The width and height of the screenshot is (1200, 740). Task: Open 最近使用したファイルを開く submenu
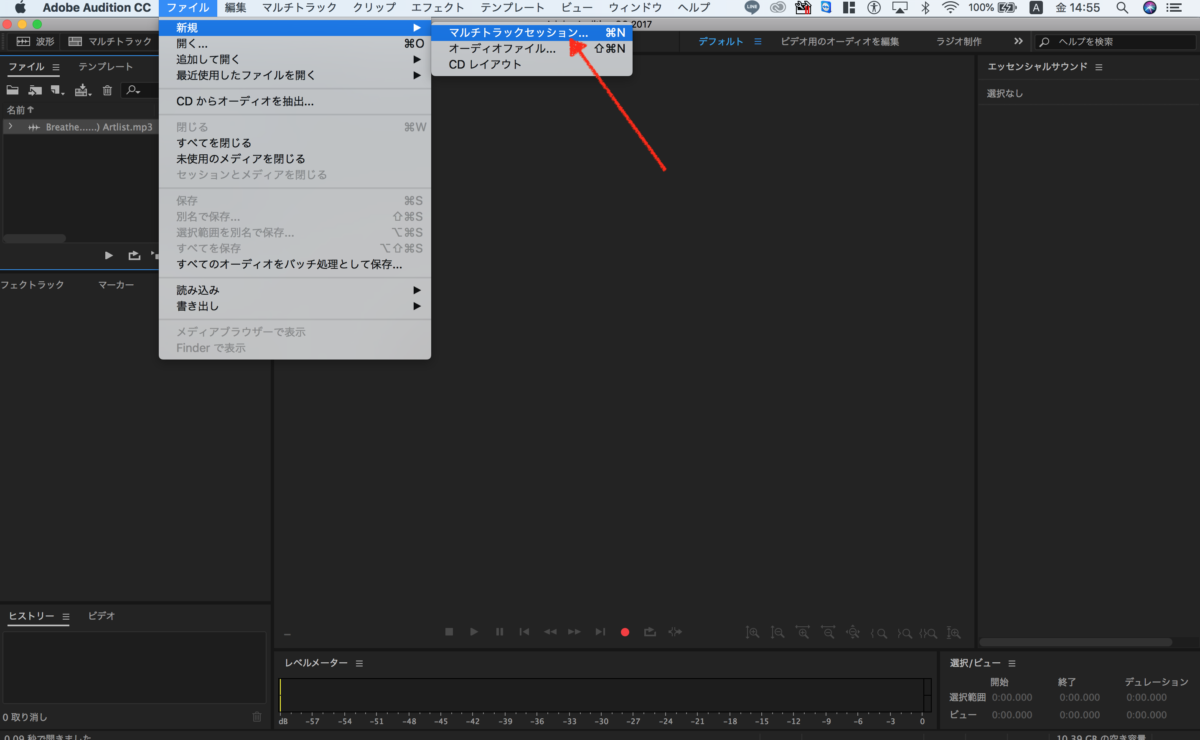tap(295, 75)
